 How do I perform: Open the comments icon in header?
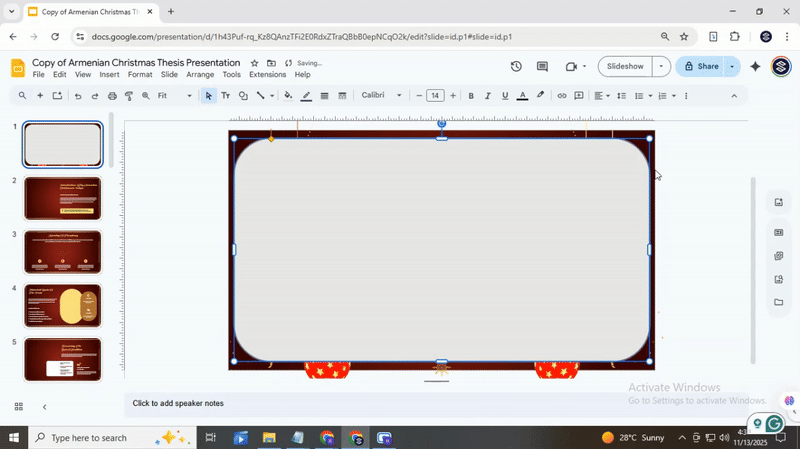click(542, 67)
